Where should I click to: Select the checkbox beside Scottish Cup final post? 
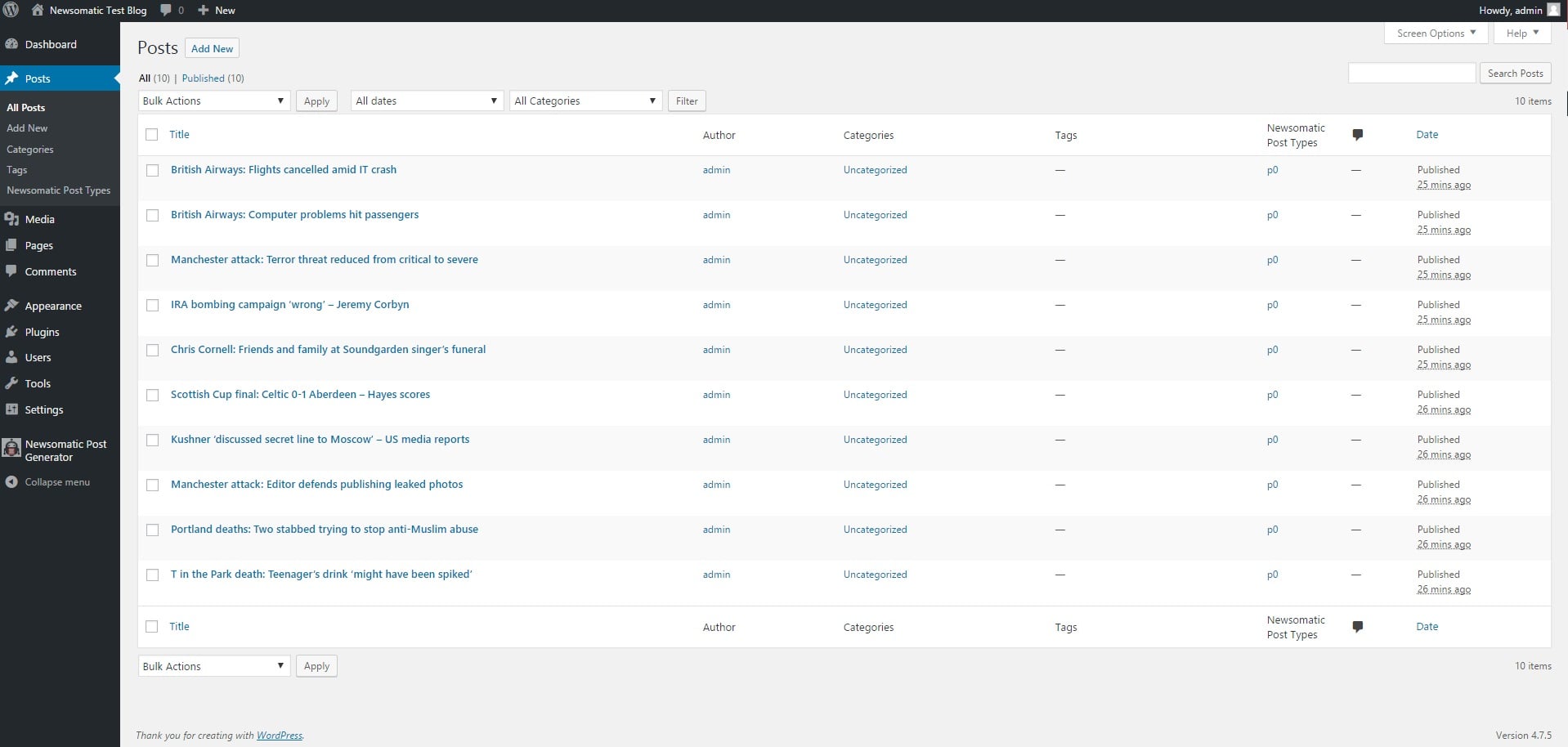152,395
